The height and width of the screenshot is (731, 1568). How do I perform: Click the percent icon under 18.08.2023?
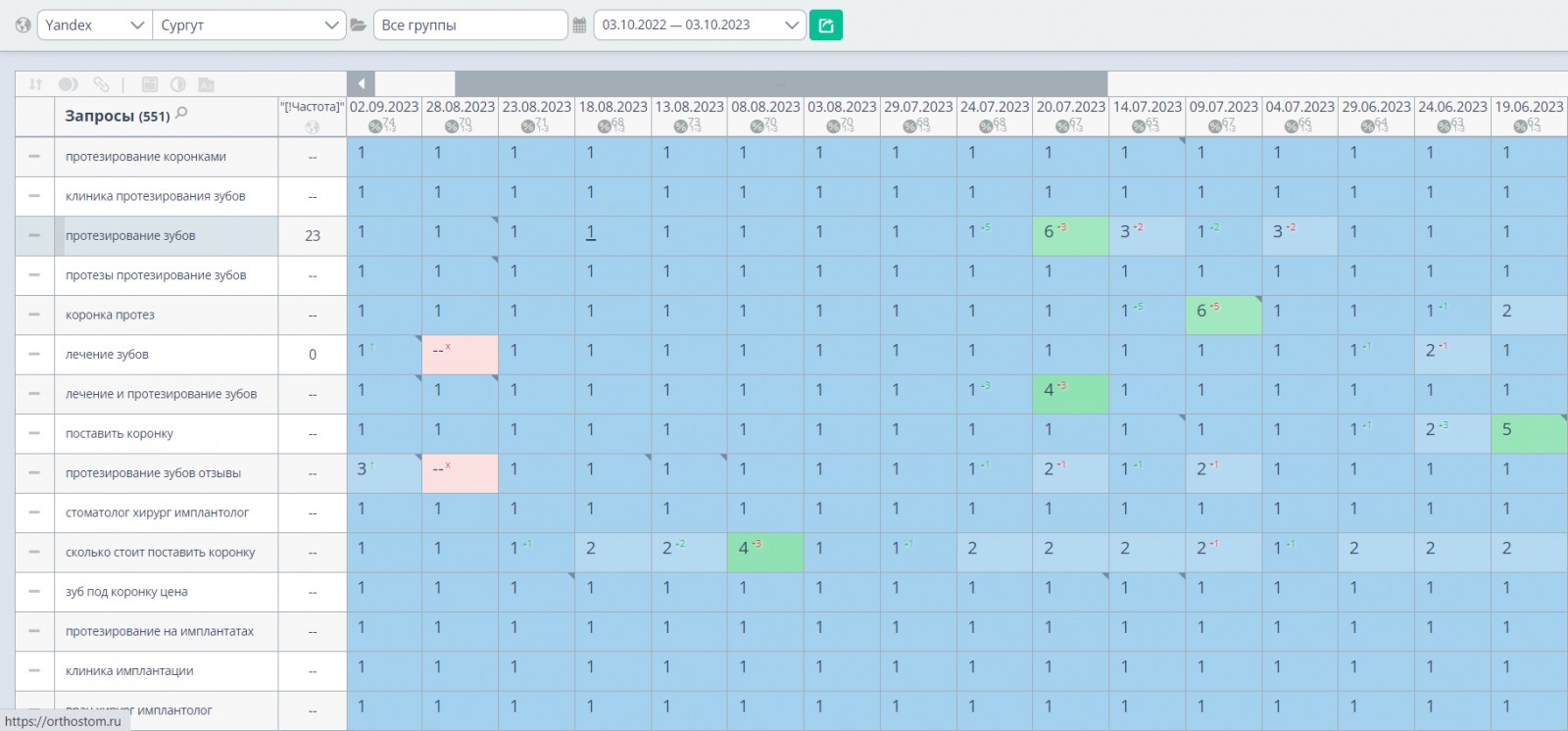click(605, 126)
